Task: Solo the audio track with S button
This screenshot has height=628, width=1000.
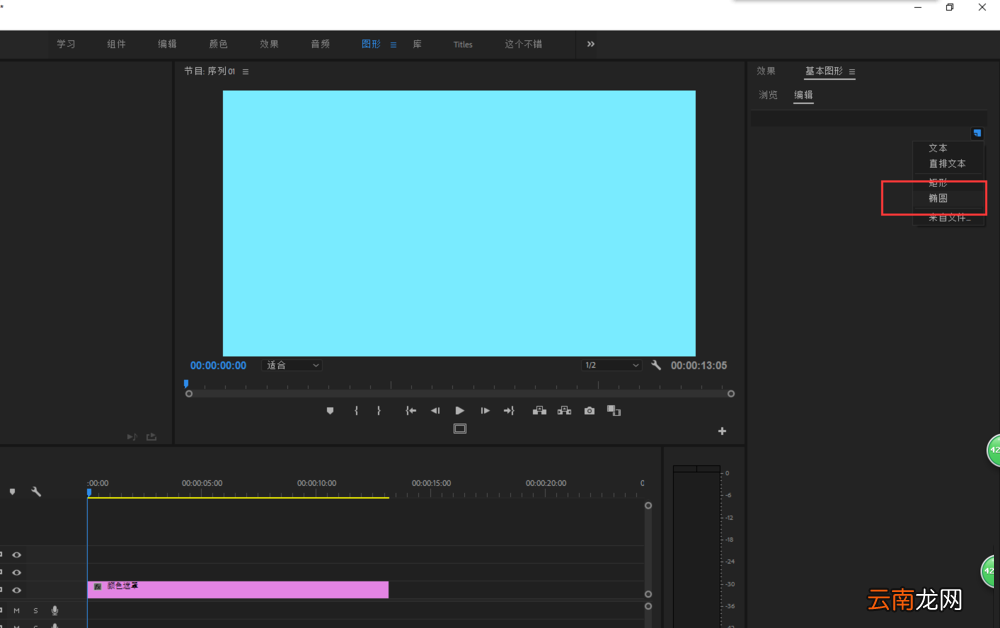Action: tap(36, 611)
